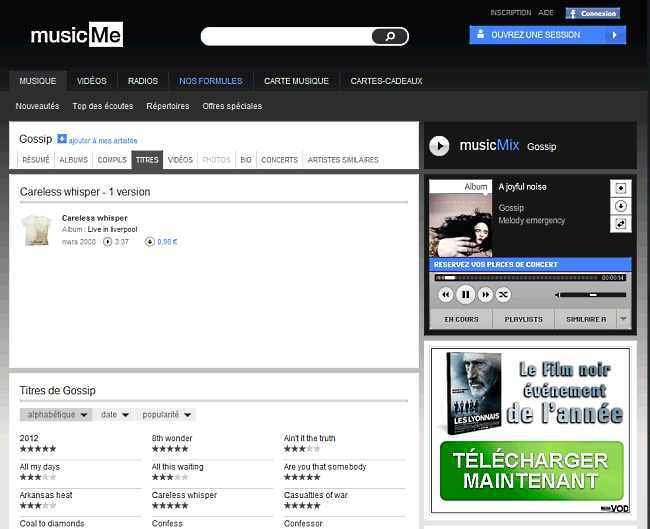Click the download arrow icon in player panel
The width and height of the screenshot is (650, 529).
(x=621, y=206)
